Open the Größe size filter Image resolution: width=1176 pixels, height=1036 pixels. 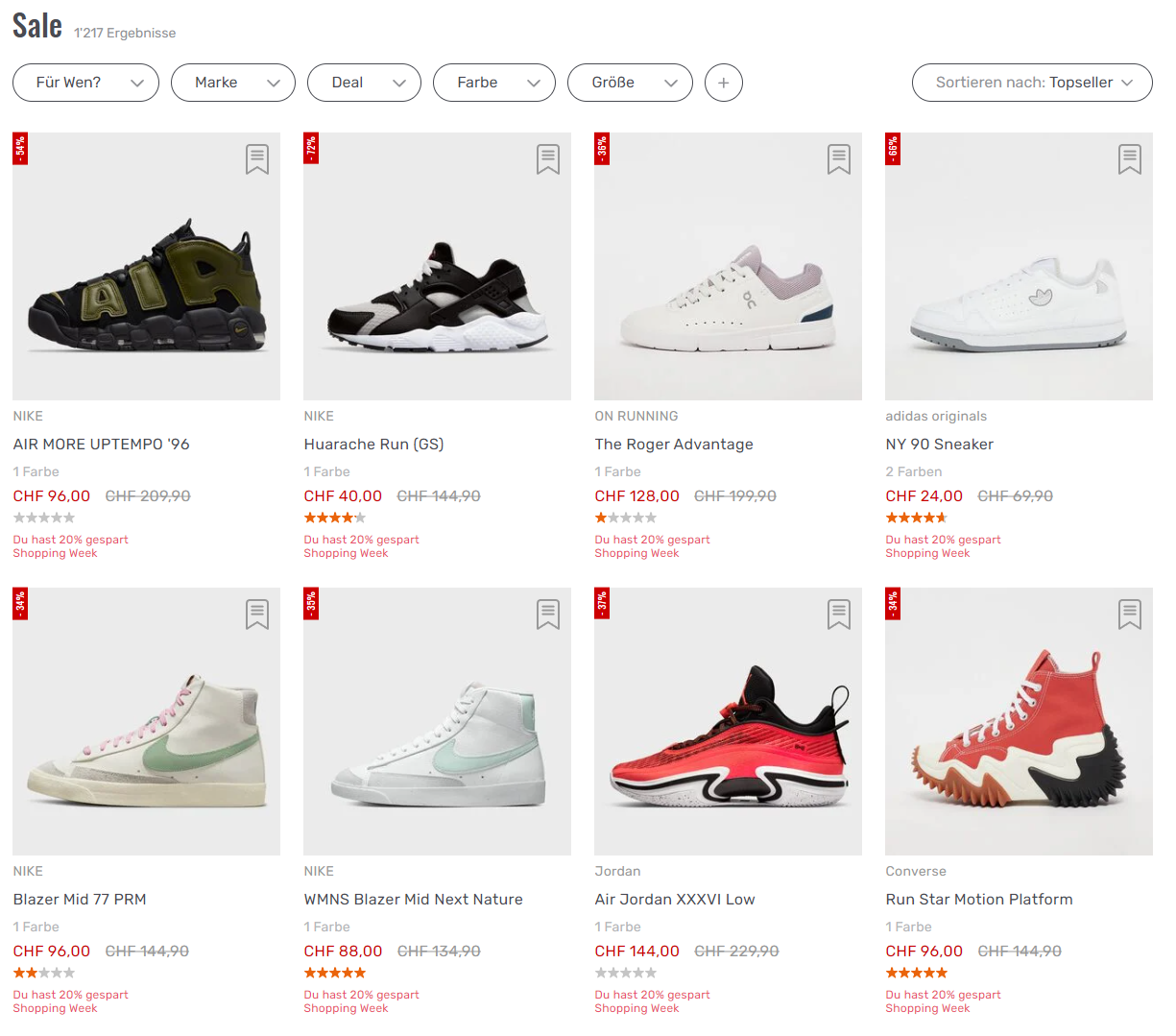coord(630,83)
